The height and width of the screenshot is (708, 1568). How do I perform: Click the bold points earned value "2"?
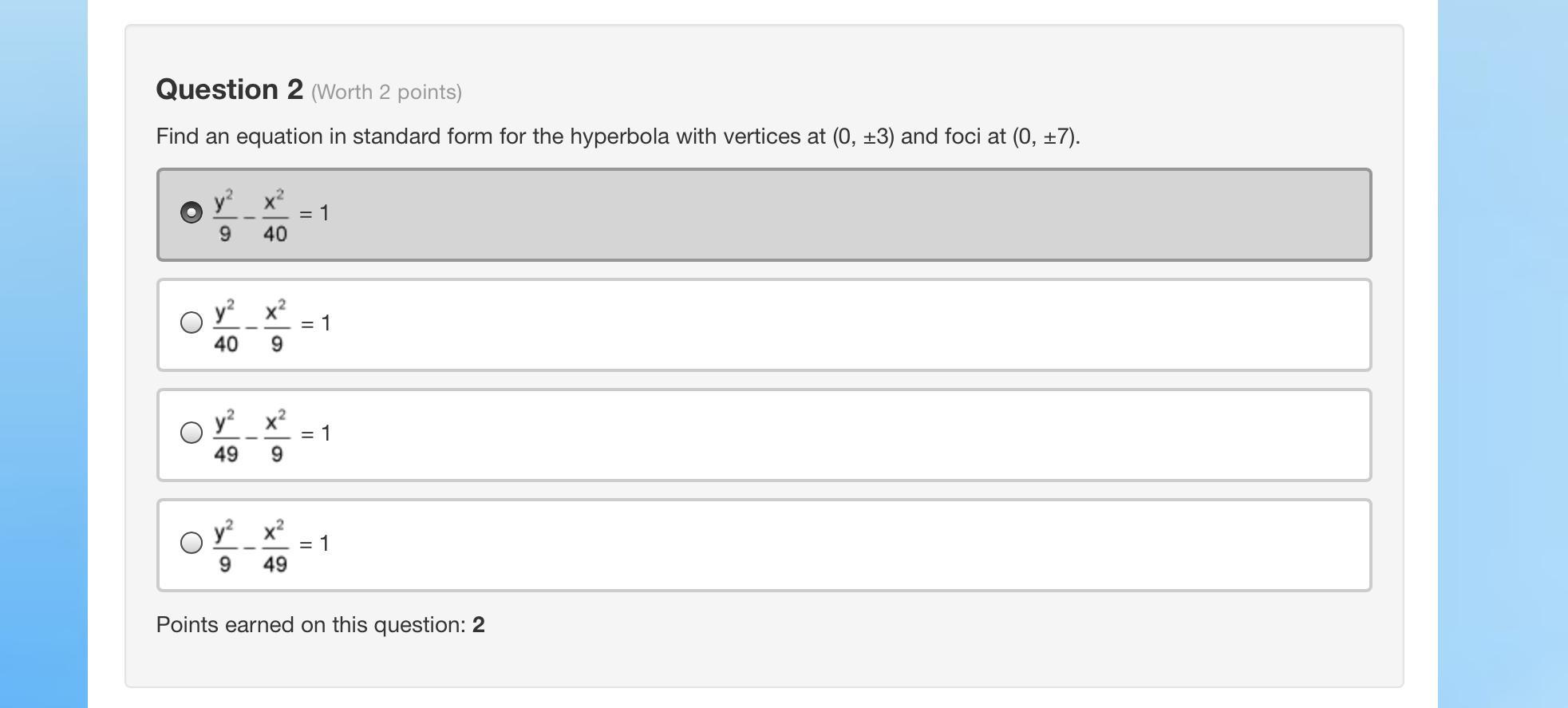[479, 625]
